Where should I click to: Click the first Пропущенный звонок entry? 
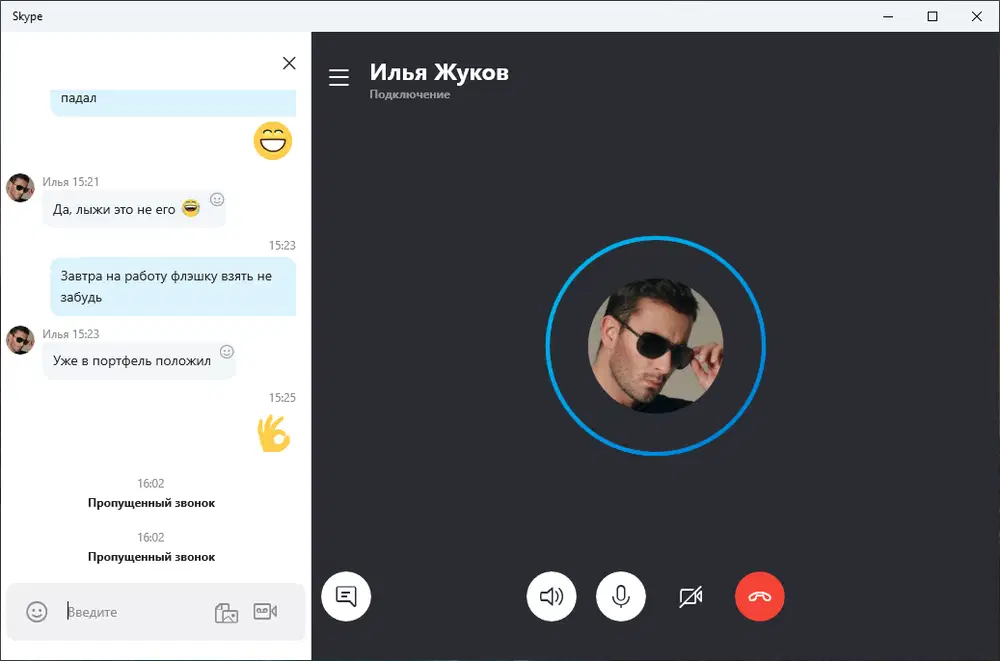[x=151, y=503]
